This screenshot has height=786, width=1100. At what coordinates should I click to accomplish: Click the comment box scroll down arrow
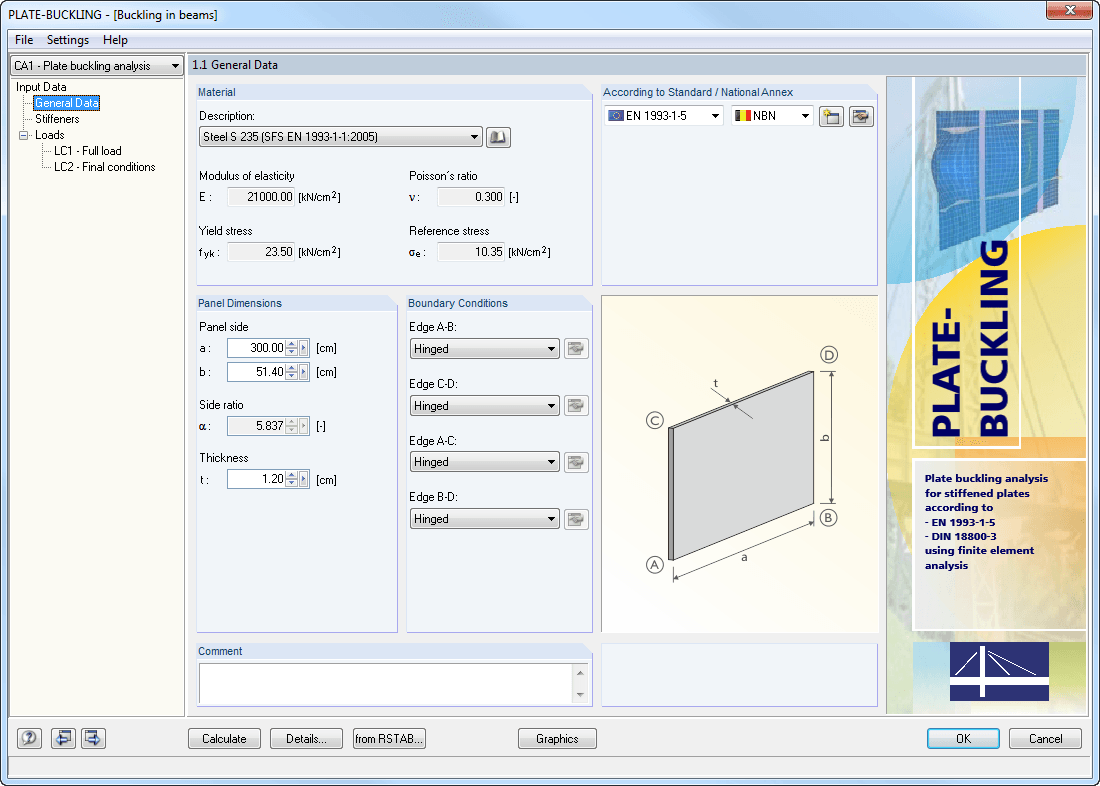pos(580,695)
